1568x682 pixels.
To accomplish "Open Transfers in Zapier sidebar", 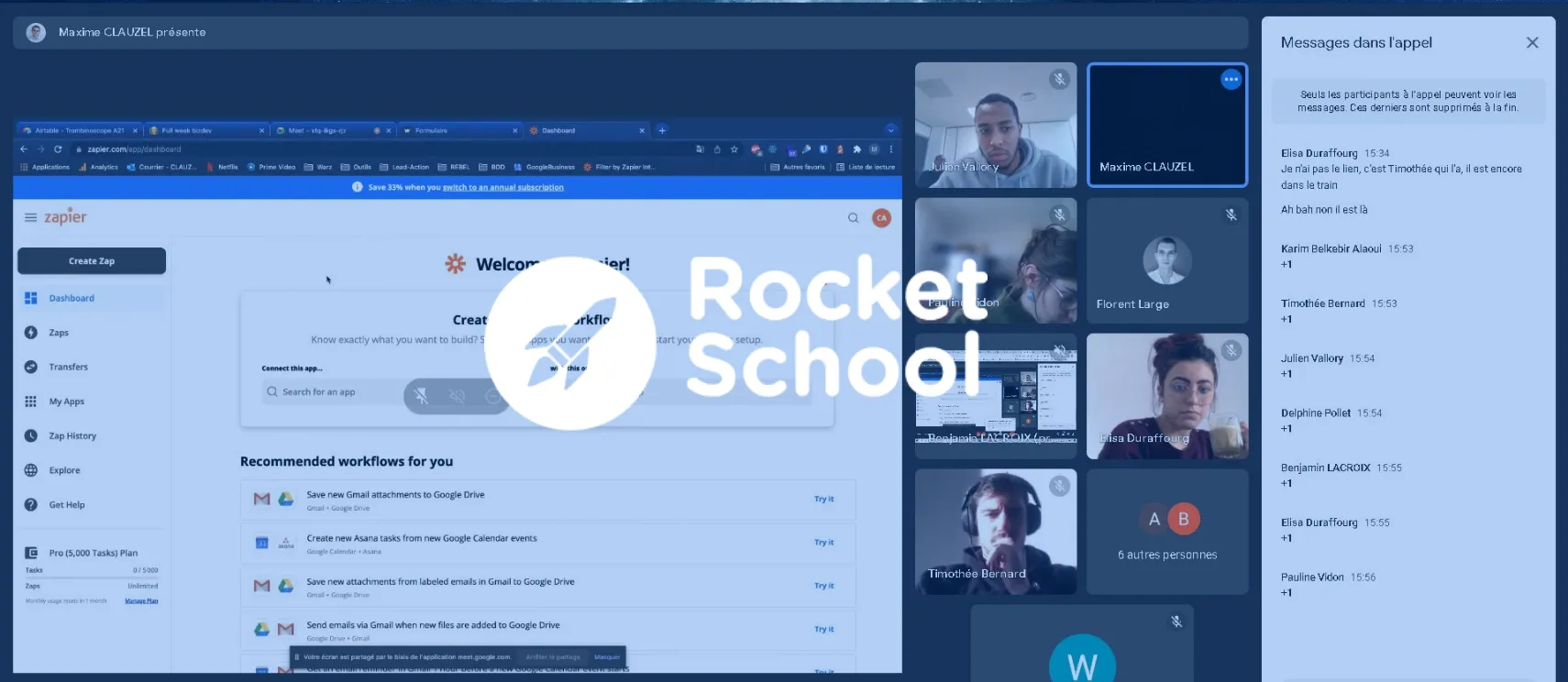I will click(92, 367).
